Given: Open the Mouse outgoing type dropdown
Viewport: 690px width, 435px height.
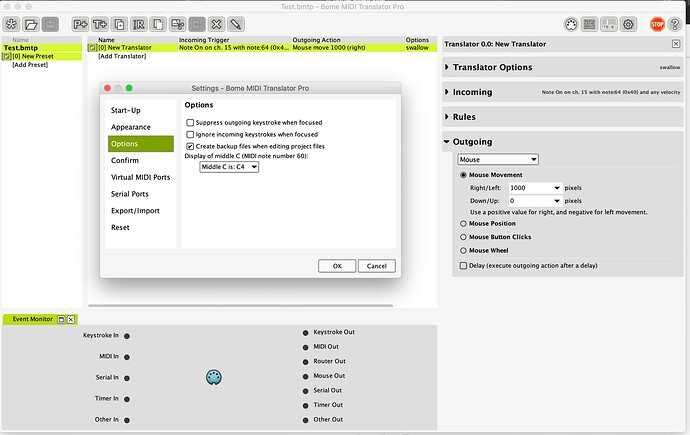Looking at the screenshot, I should click(x=498, y=159).
